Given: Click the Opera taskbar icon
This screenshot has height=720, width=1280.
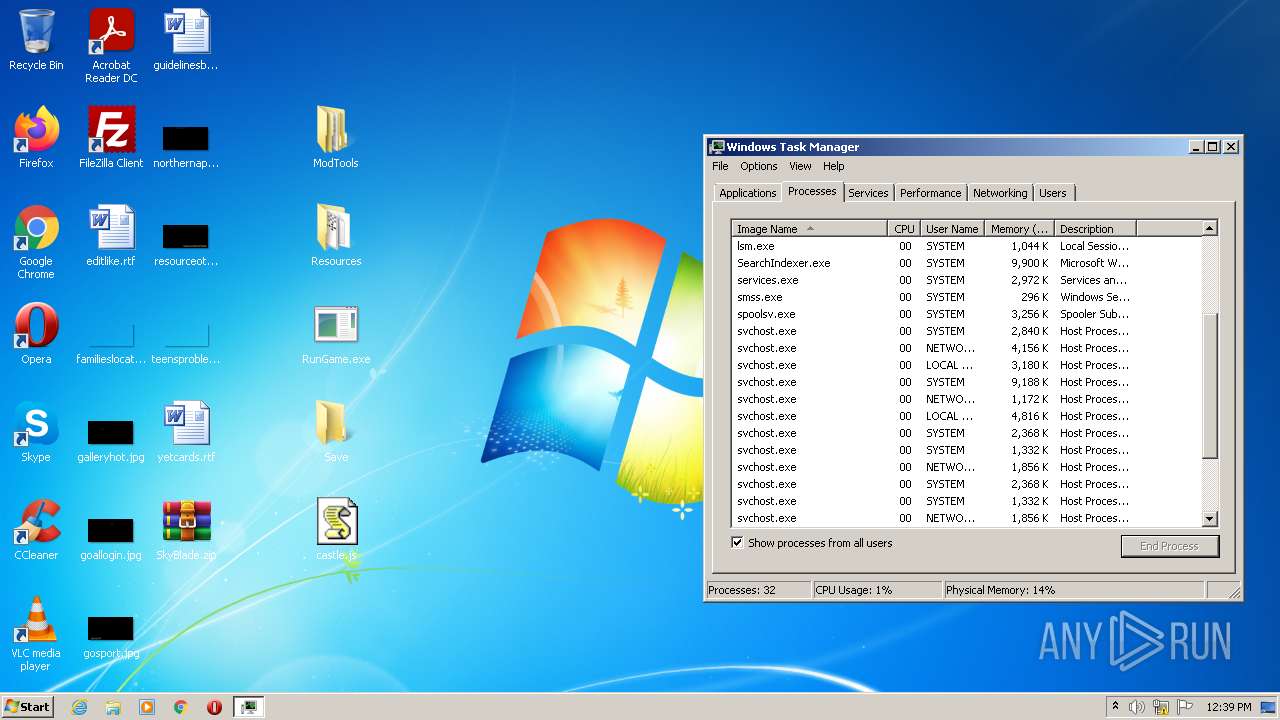Looking at the screenshot, I should pyautogui.click(x=214, y=707).
